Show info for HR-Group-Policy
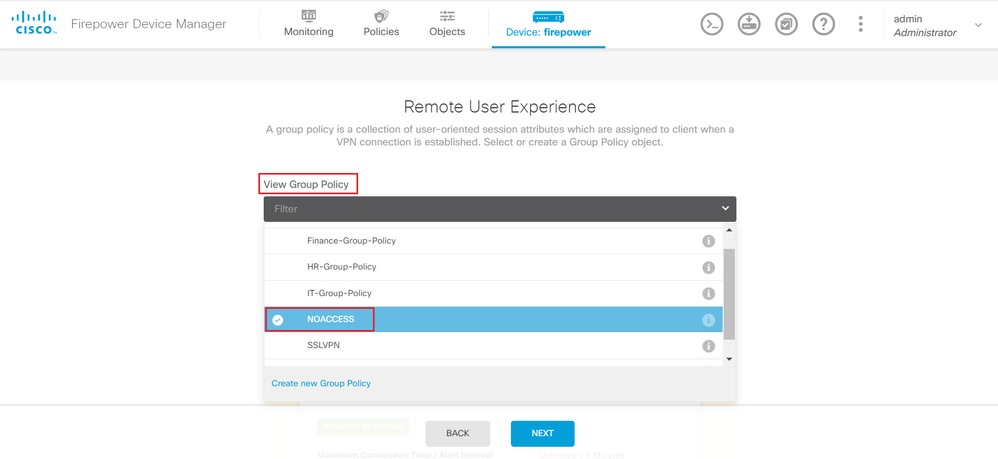Viewport: 998px width, 459px height. pyautogui.click(x=708, y=268)
